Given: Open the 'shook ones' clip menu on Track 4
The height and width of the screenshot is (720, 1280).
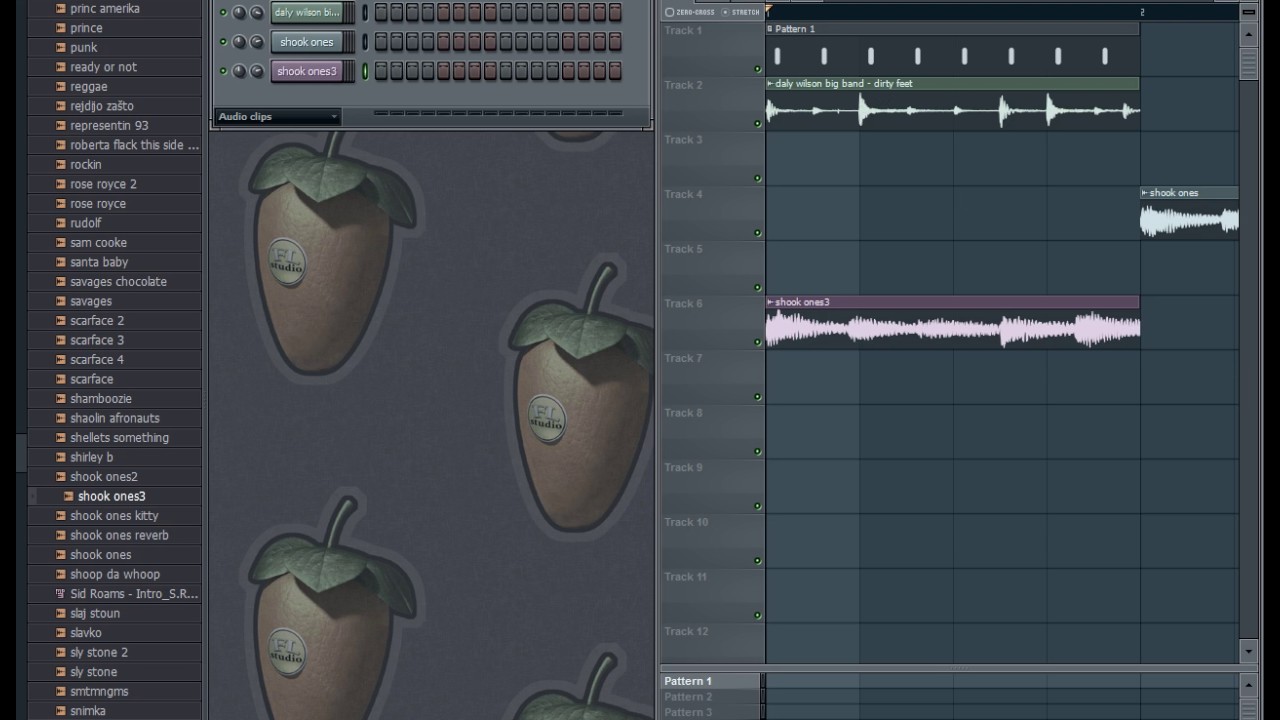Looking at the screenshot, I should (1145, 193).
